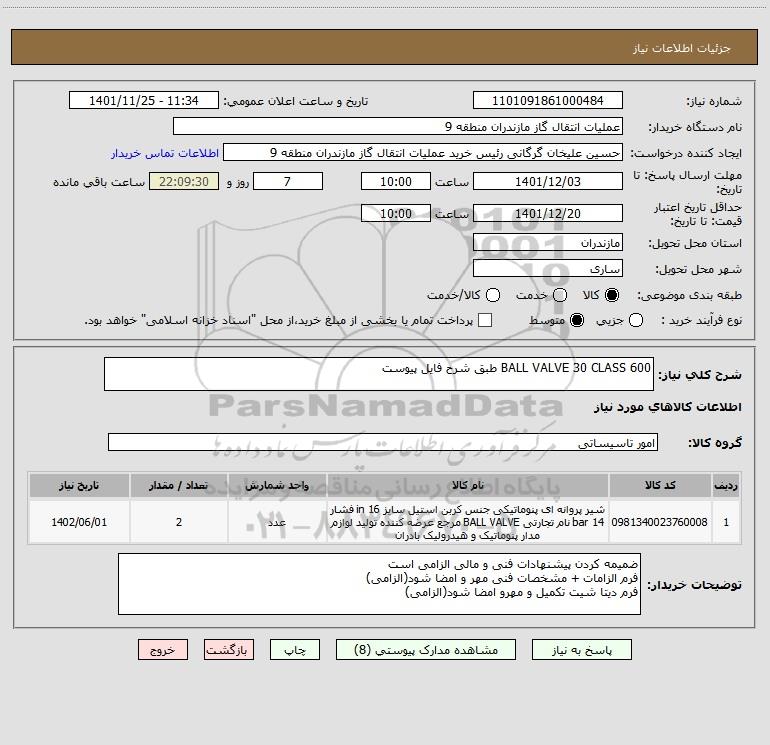
Task: Click the نام کالا column header
Action: click(468, 485)
